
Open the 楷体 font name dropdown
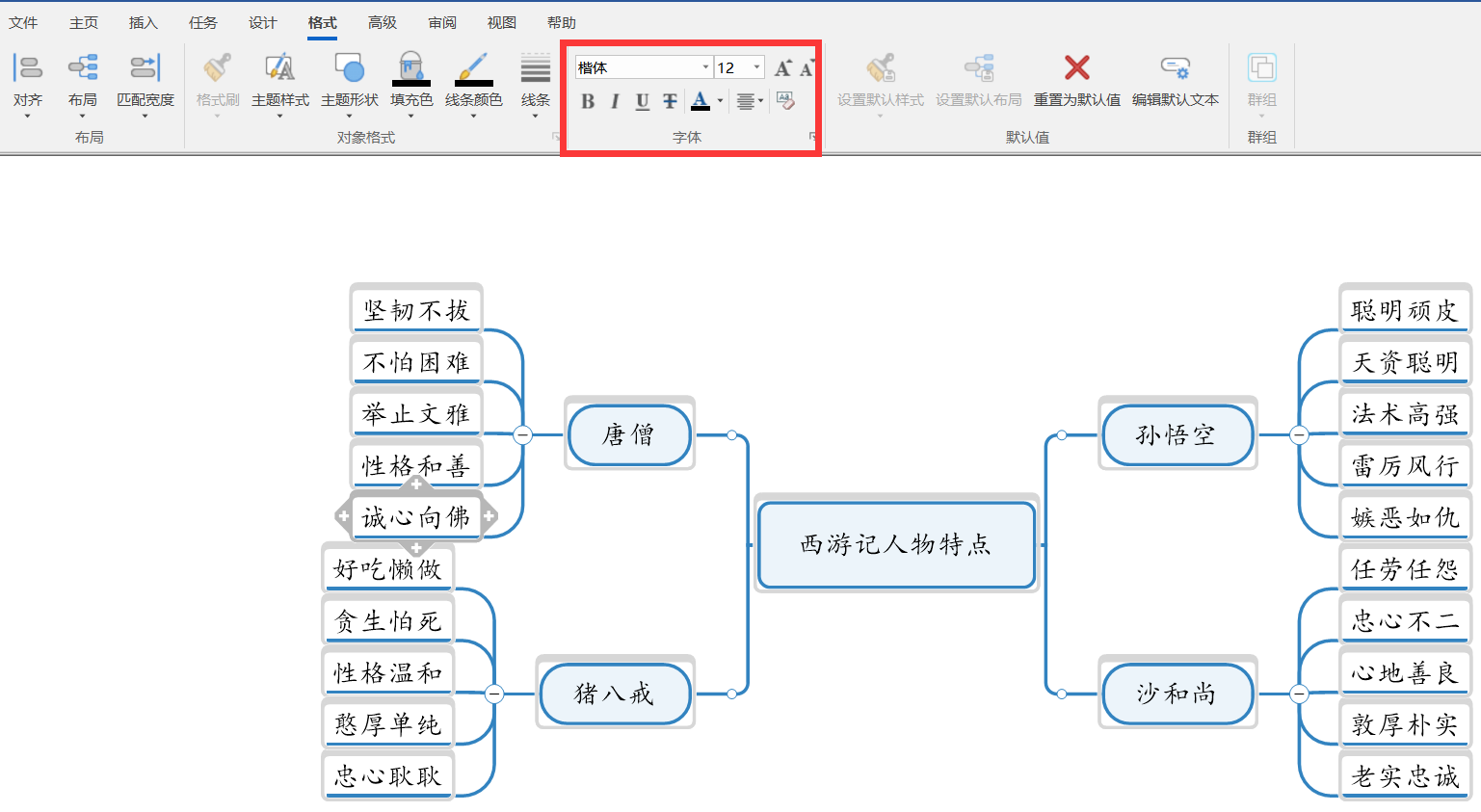pyautogui.click(x=705, y=67)
